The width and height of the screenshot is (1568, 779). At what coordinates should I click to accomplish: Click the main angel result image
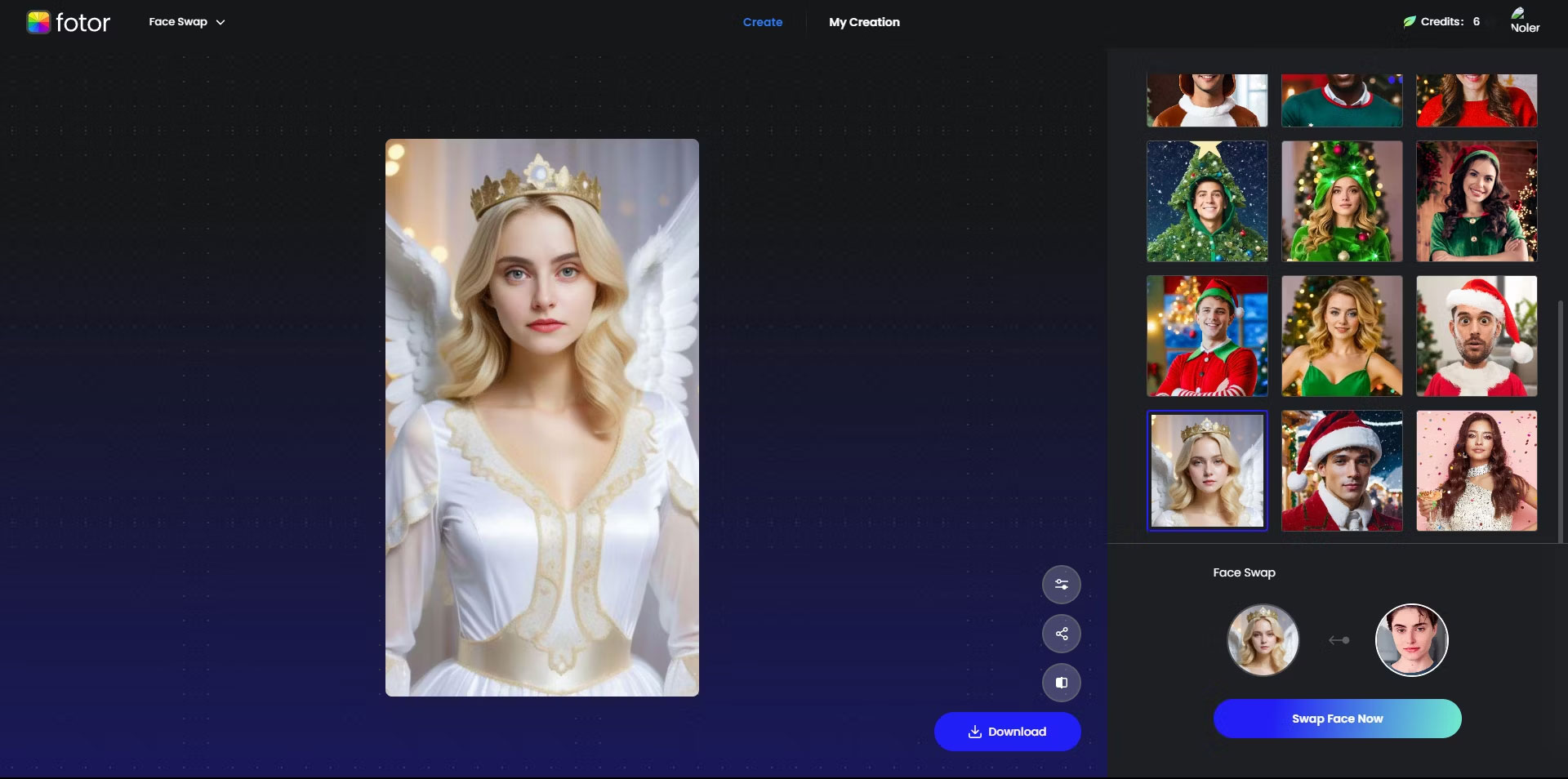pyautogui.click(x=542, y=417)
